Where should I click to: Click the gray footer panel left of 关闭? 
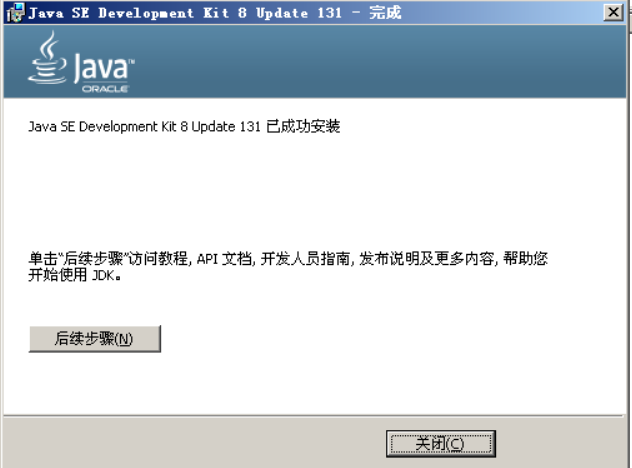pyautogui.click(x=193, y=442)
